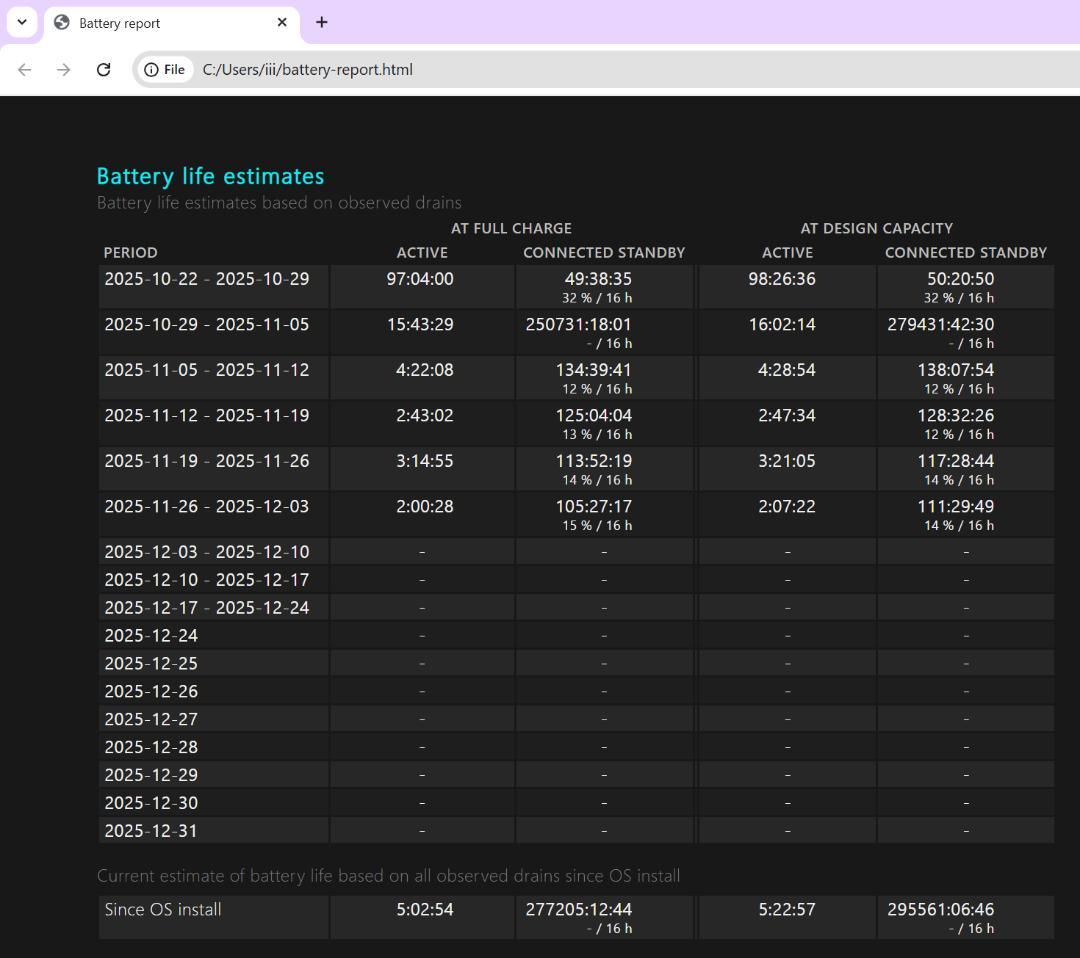Click the Since OS install row label
Screen dimensions: 1080x958
163,909
